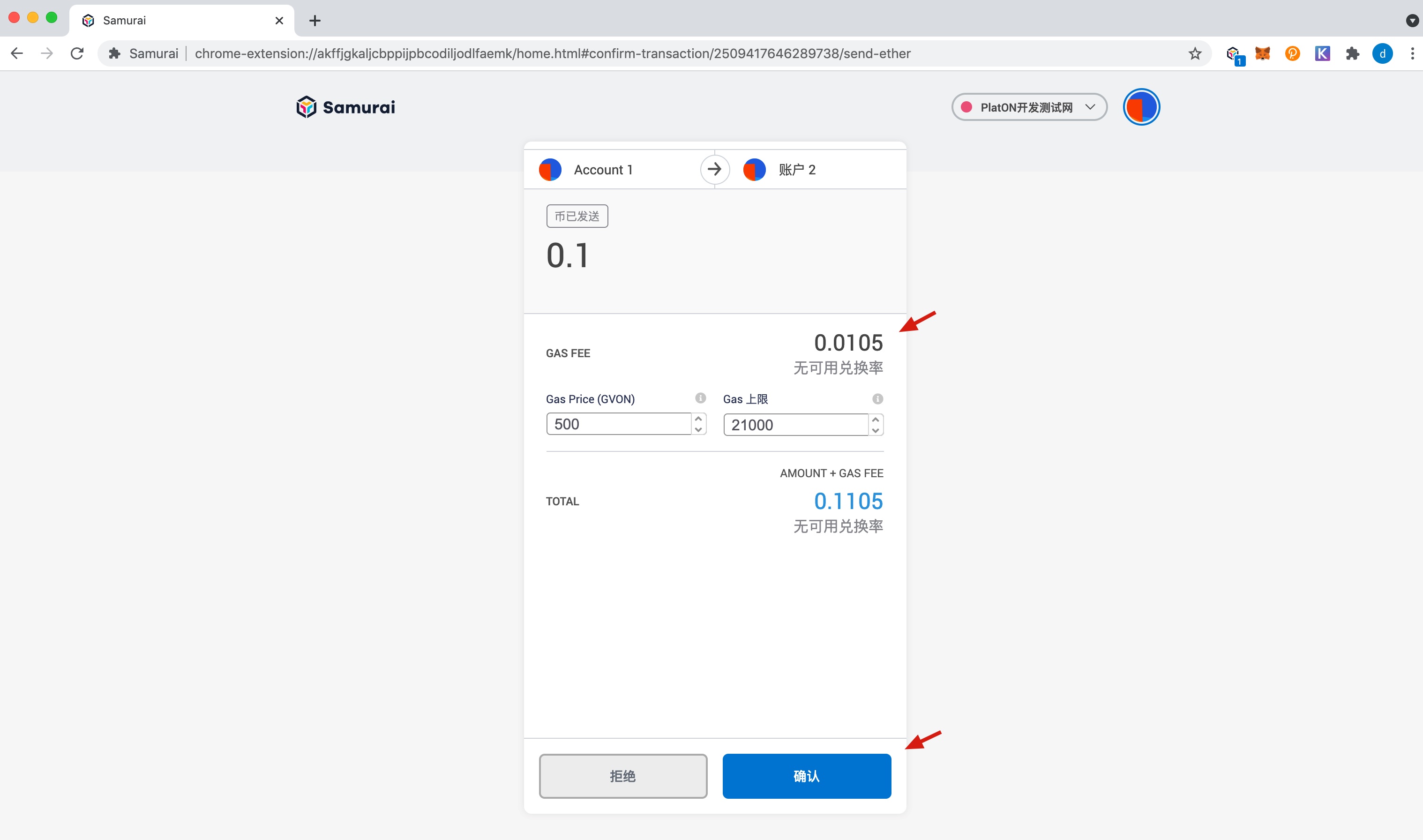Image resolution: width=1423 pixels, height=840 pixels.
Task: Click the 账户 2 recipient identicon
Action: pyautogui.click(x=754, y=169)
